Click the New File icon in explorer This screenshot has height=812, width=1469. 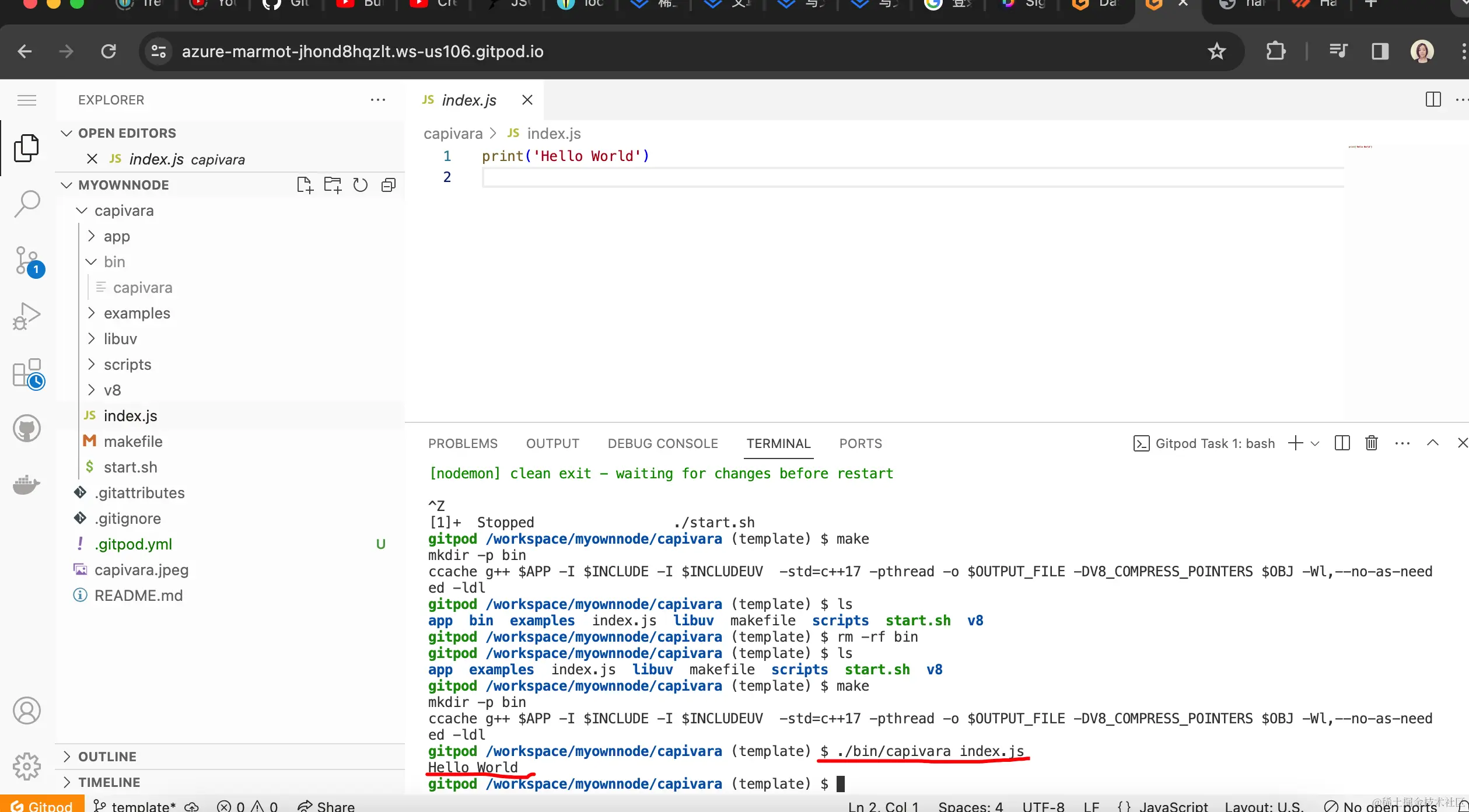[x=305, y=185]
